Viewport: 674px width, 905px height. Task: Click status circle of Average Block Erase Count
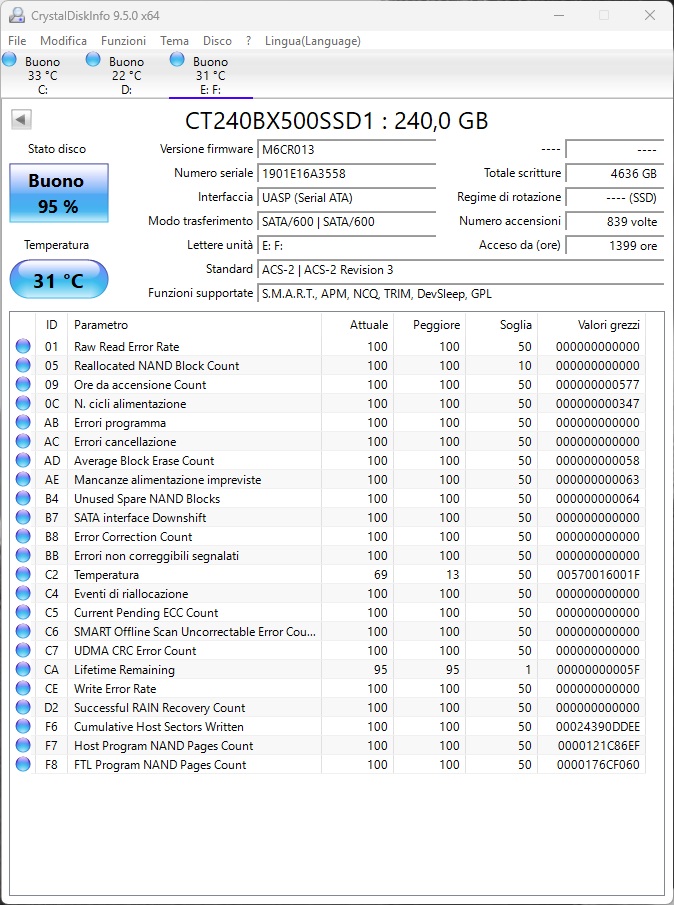point(23,461)
